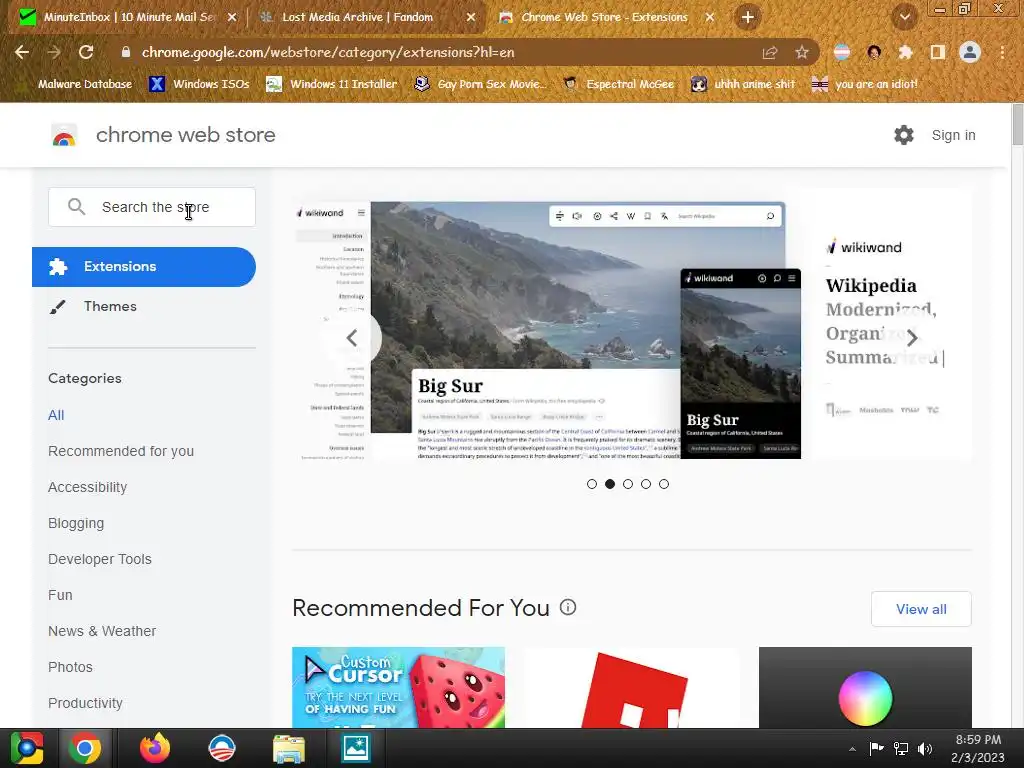Click the striped flag extension icon in toolbar
Viewport: 1024px width, 768px height.
click(x=842, y=52)
